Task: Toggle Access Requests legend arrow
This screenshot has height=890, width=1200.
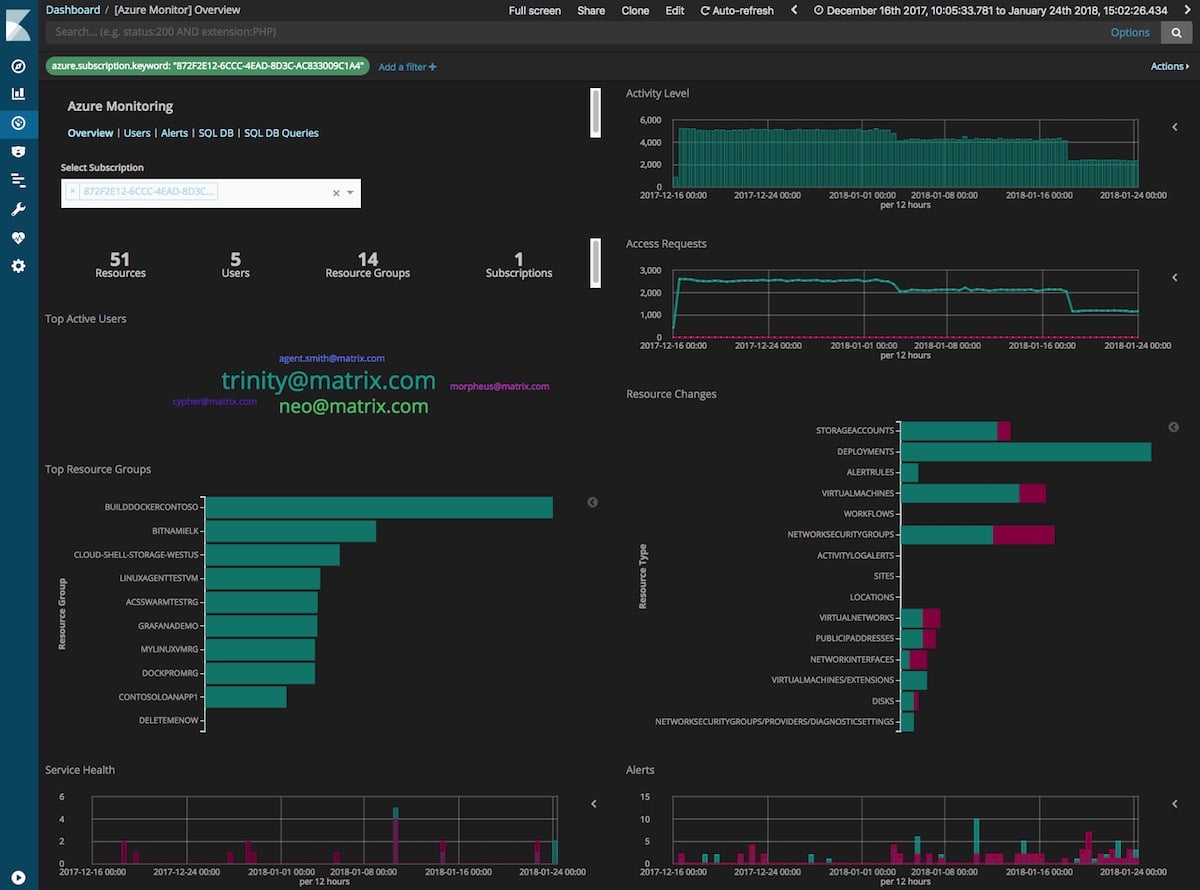Action: (x=1175, y=277)
